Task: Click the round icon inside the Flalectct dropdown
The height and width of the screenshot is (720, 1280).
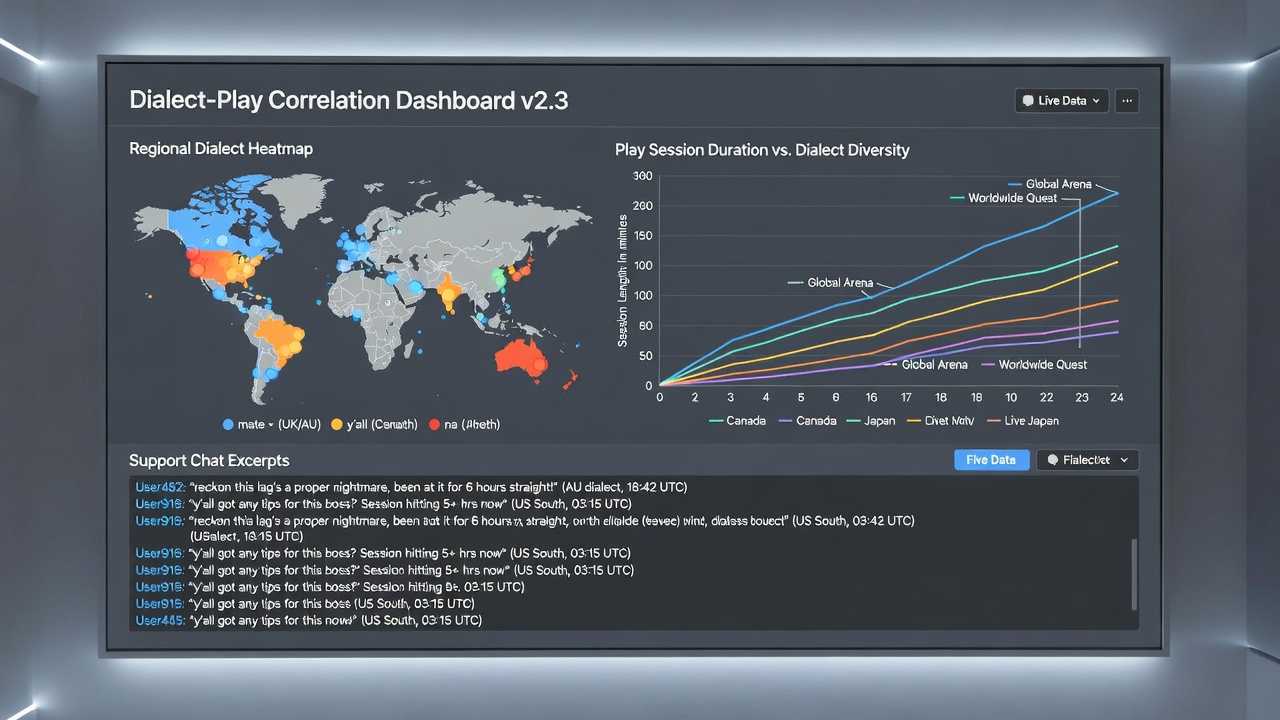Action: (1052, 460)
